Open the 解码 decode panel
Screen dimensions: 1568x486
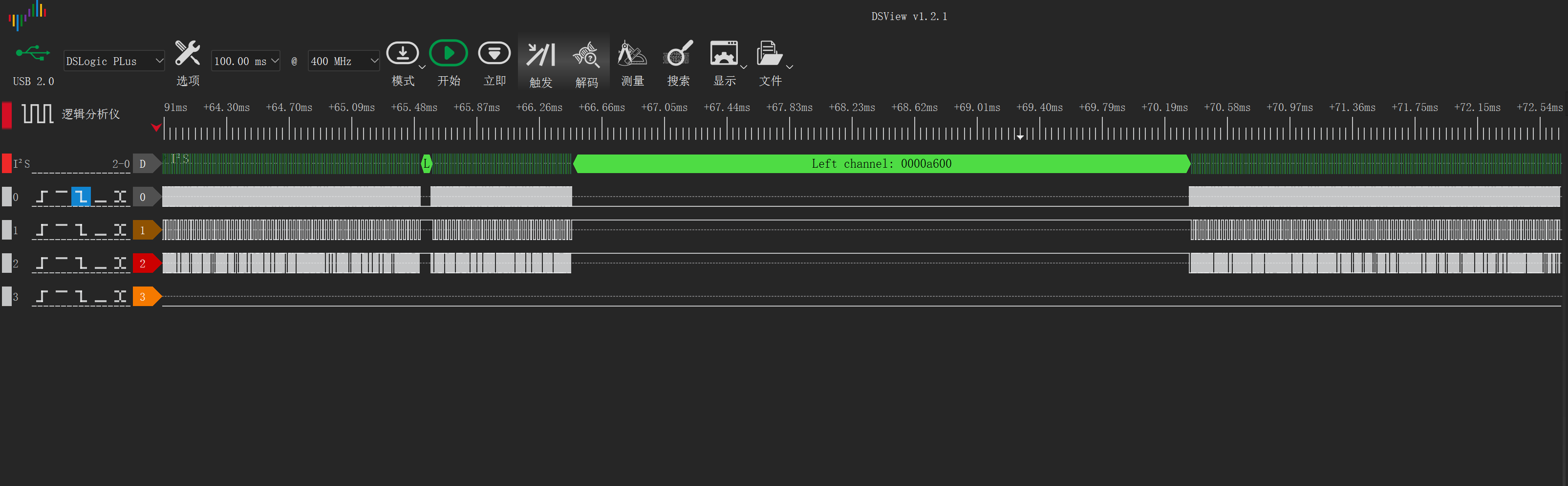[586, 55]
